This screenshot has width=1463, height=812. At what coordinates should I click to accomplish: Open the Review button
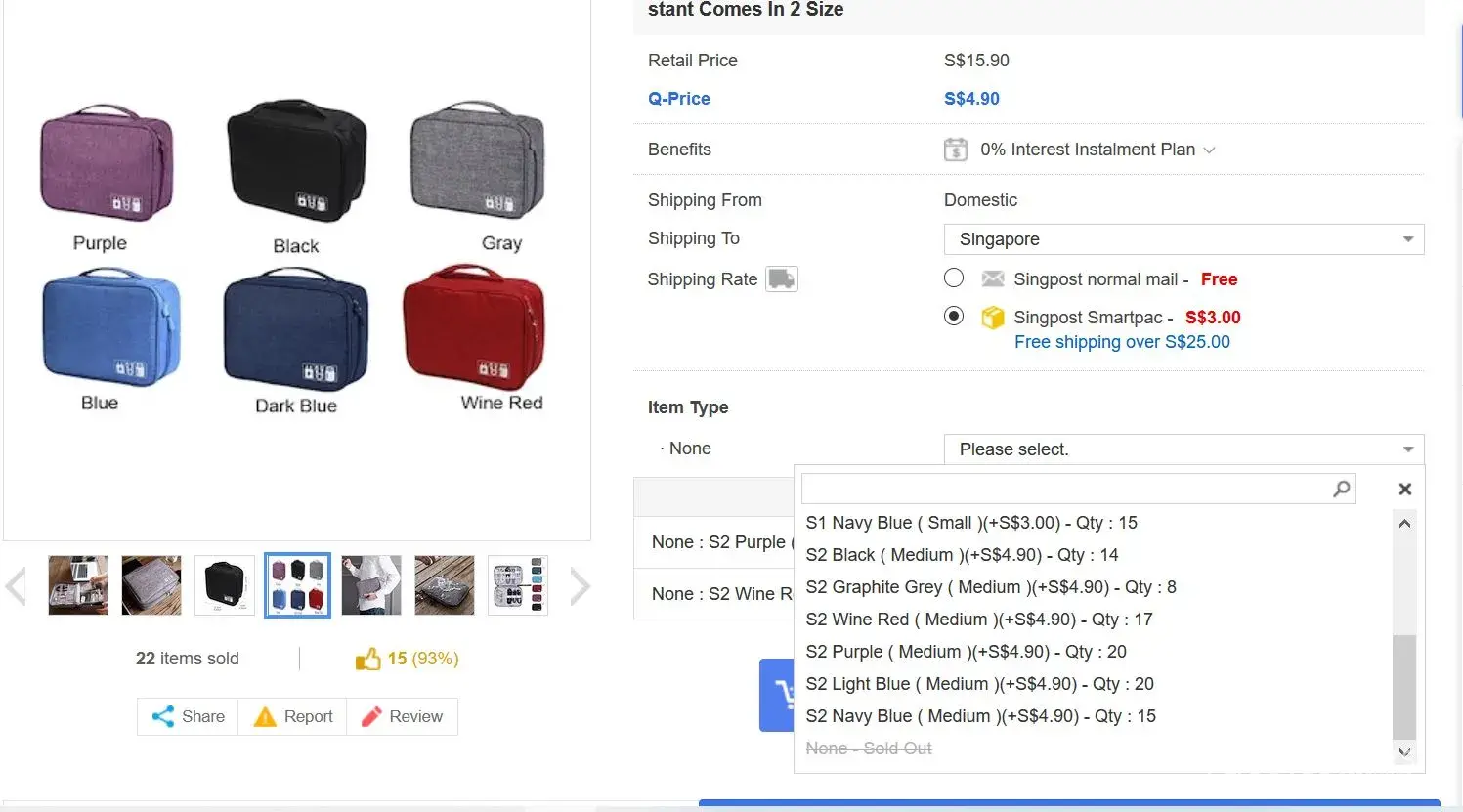403,716
